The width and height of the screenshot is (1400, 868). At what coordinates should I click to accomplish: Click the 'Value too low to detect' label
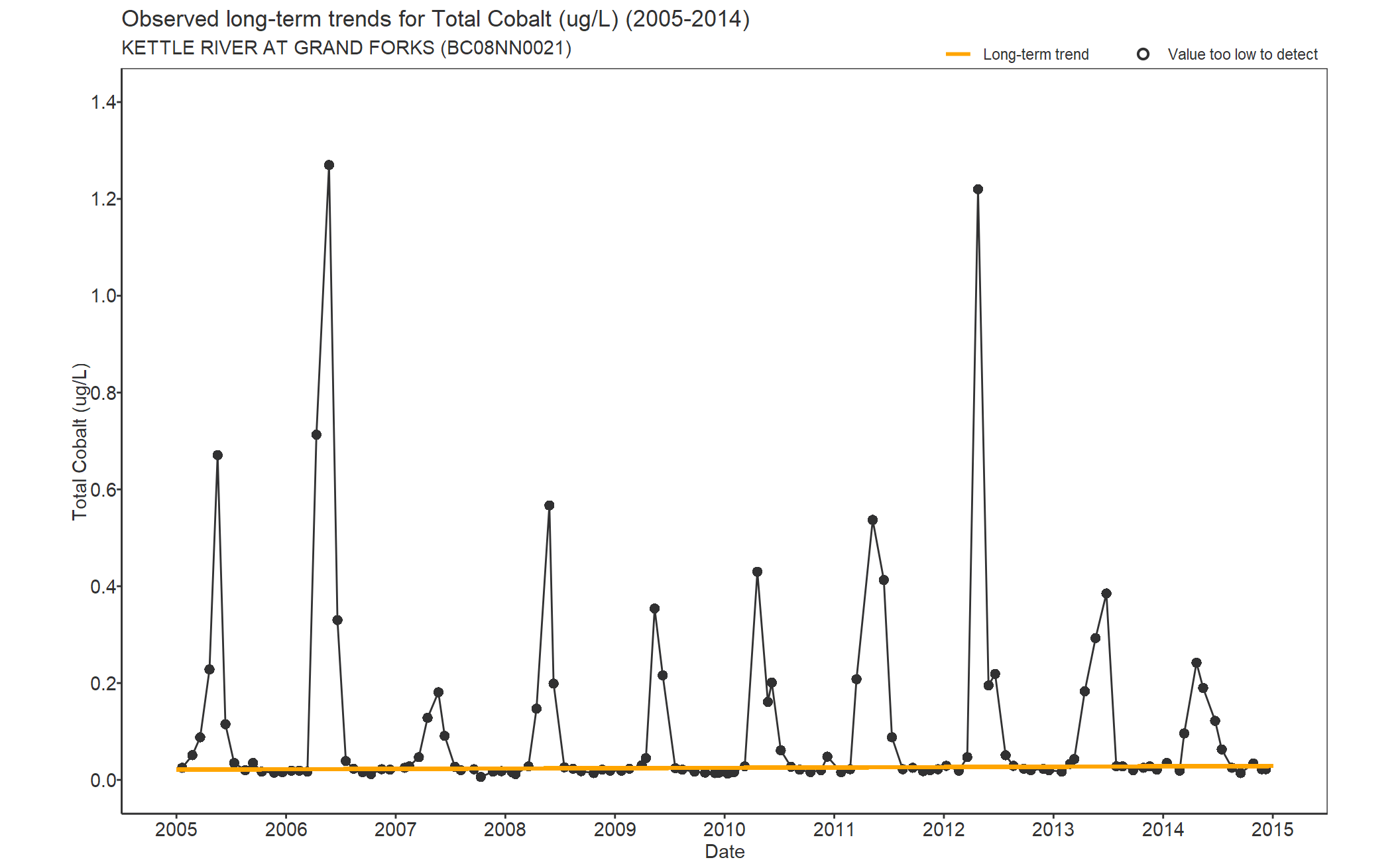coord(1242,54)
